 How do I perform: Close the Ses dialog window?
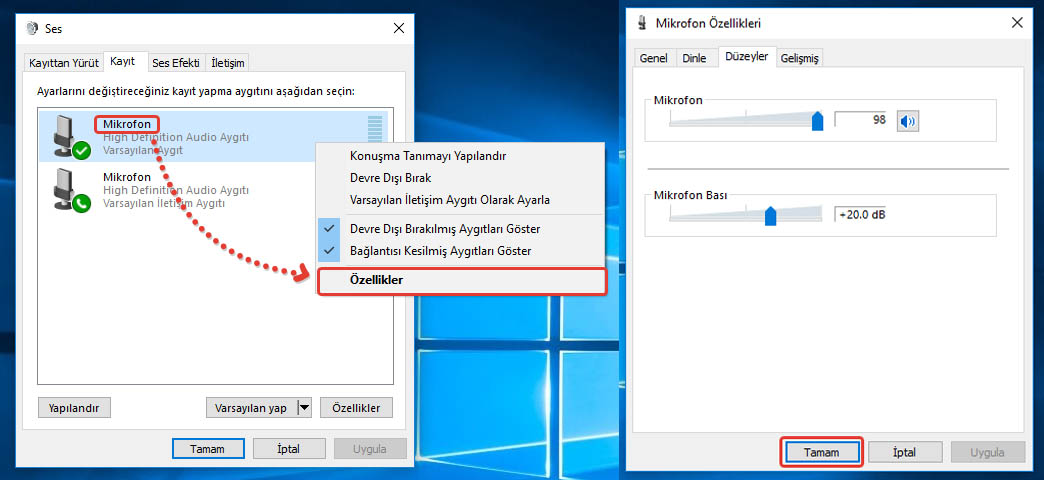(x=399, y=28)
